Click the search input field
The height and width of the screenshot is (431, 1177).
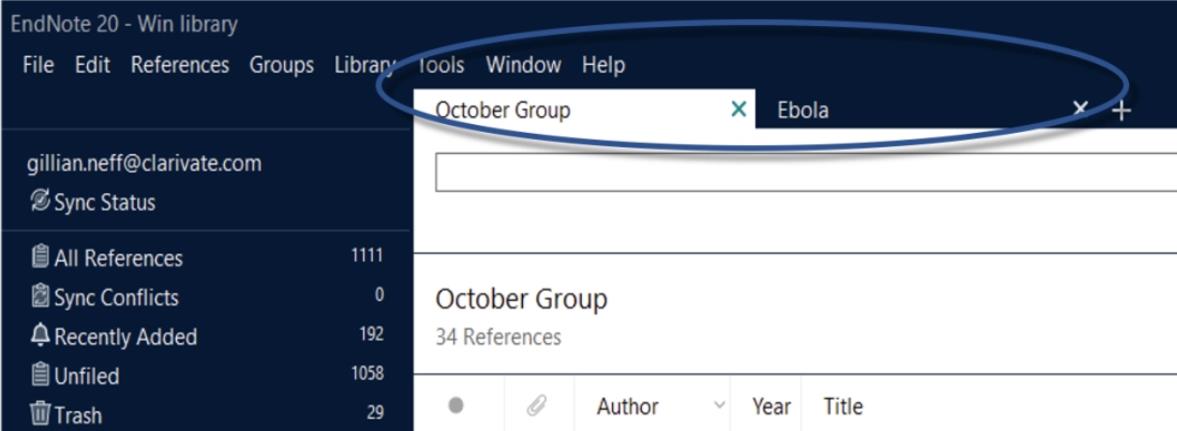click(806, 172)
